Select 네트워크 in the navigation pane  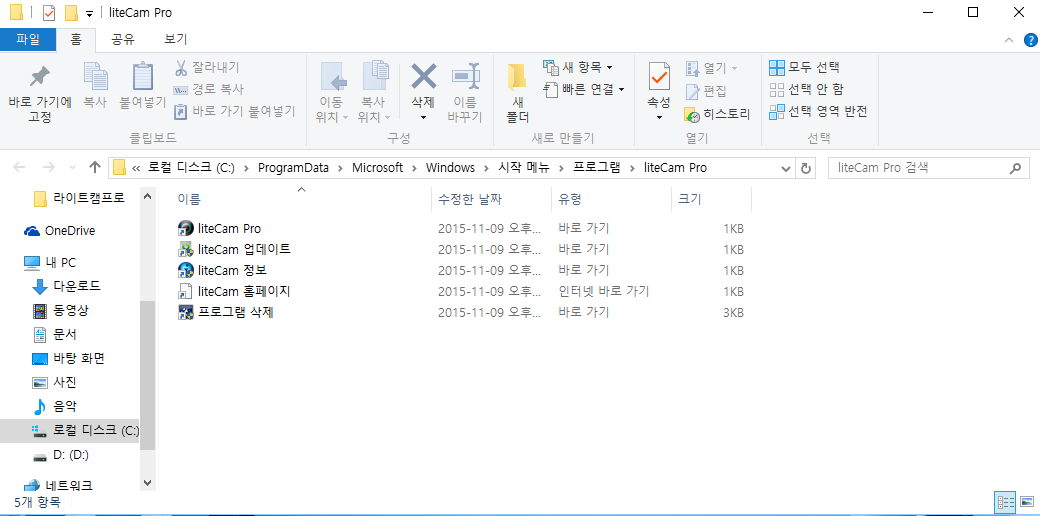58,485
